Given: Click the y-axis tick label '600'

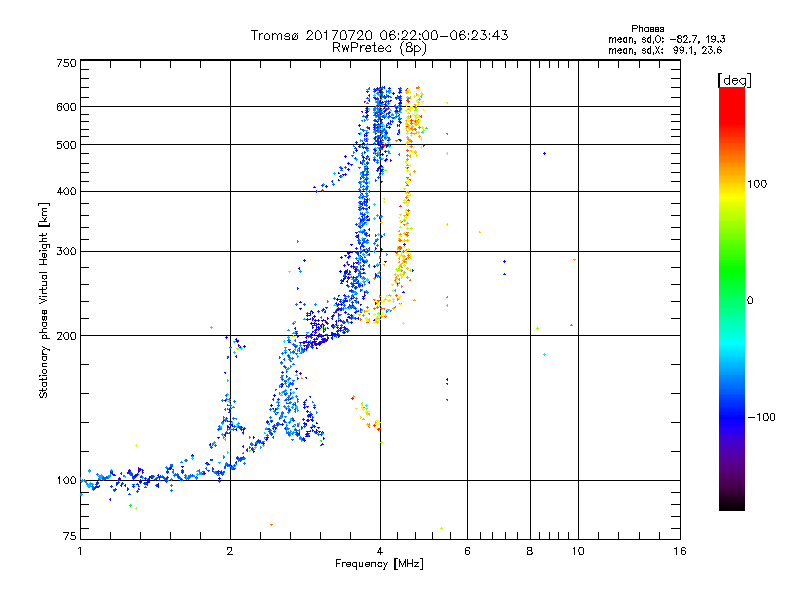Looking at the screenshot, I should tap(66, 107).
